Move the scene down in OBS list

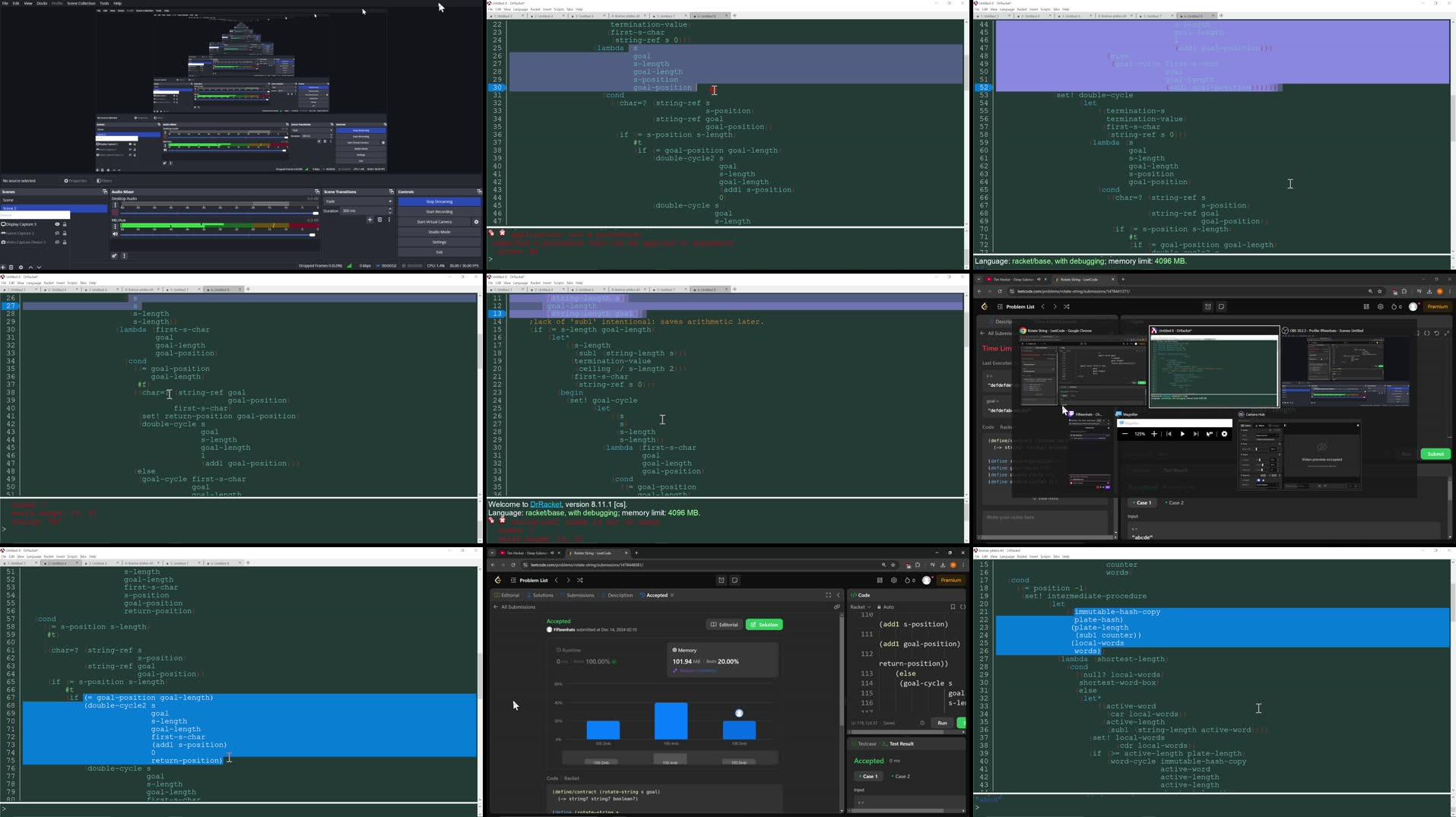pyautogui.click(x=39, y=268)
